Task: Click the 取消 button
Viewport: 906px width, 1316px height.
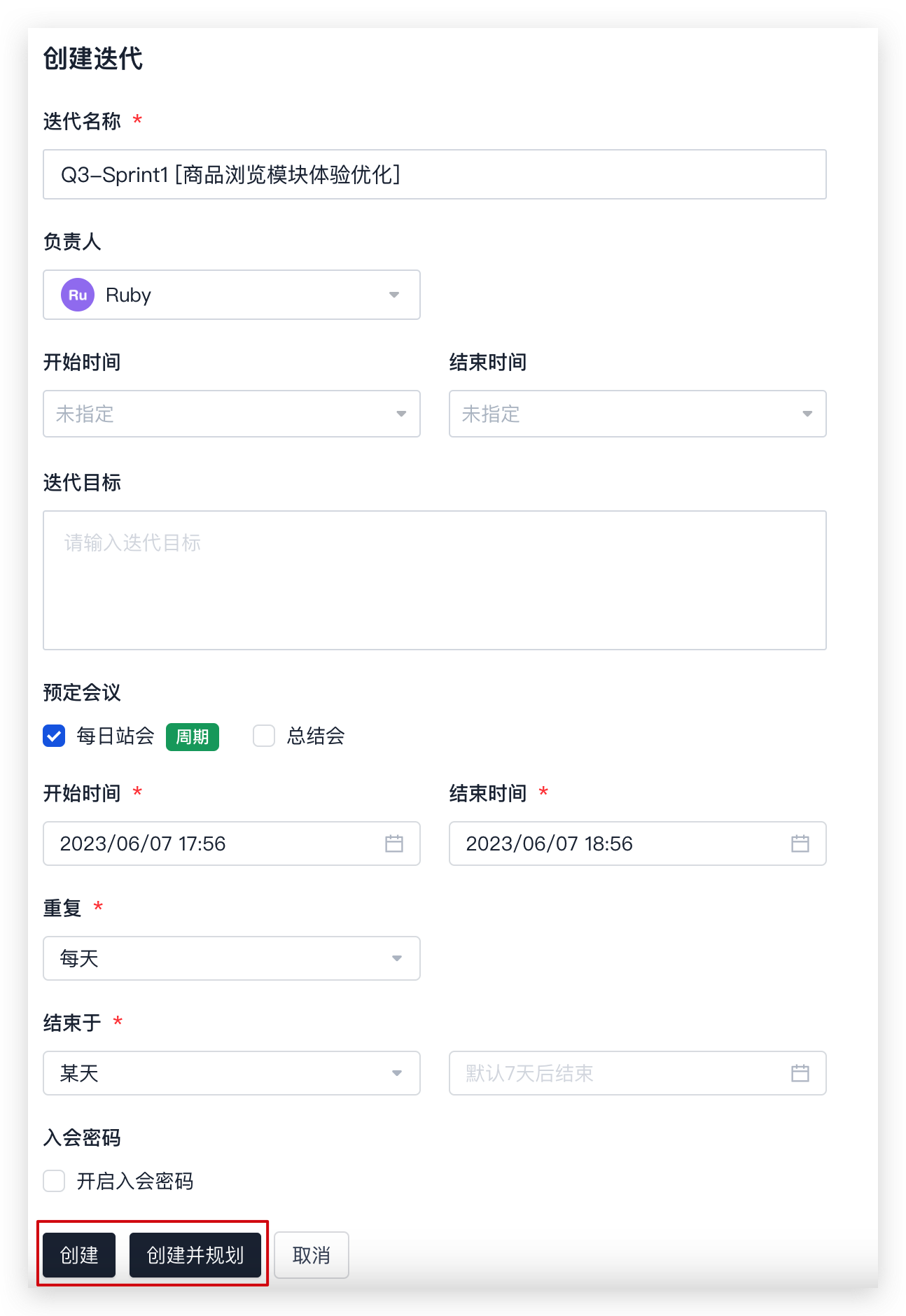Action: [312, 1255]
